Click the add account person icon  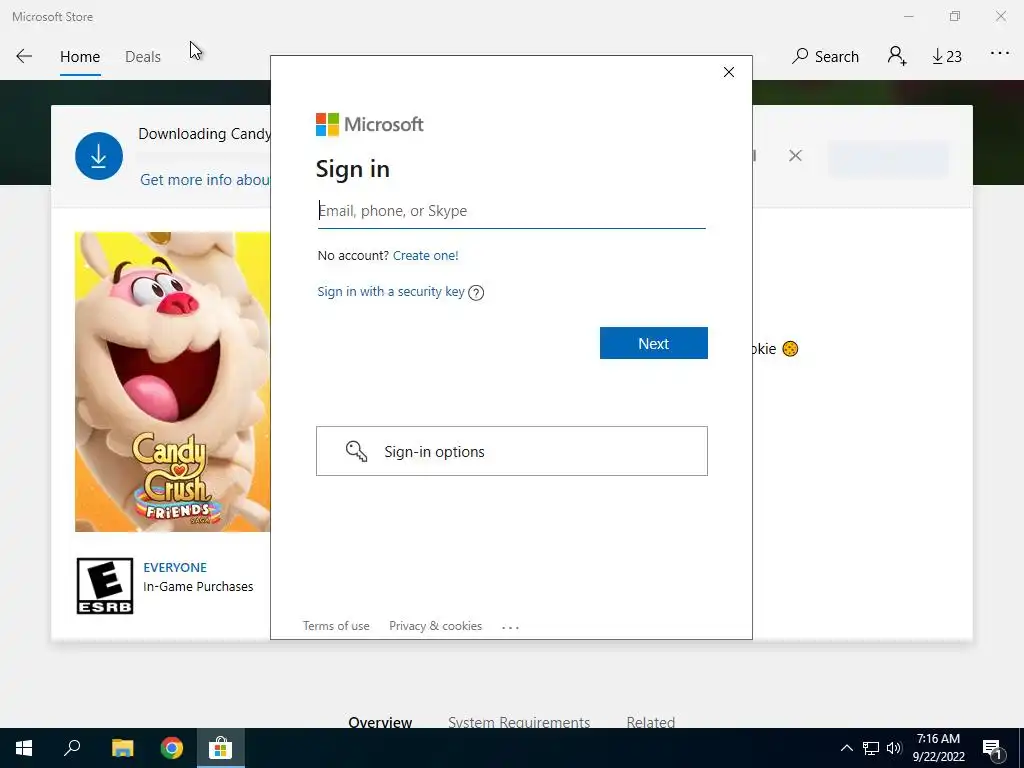[897, 56]
